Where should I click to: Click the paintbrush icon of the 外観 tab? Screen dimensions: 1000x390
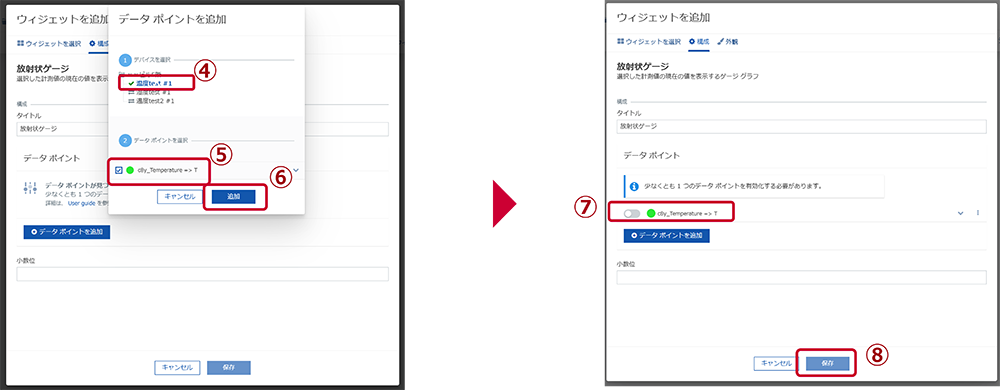click(720, 41)
